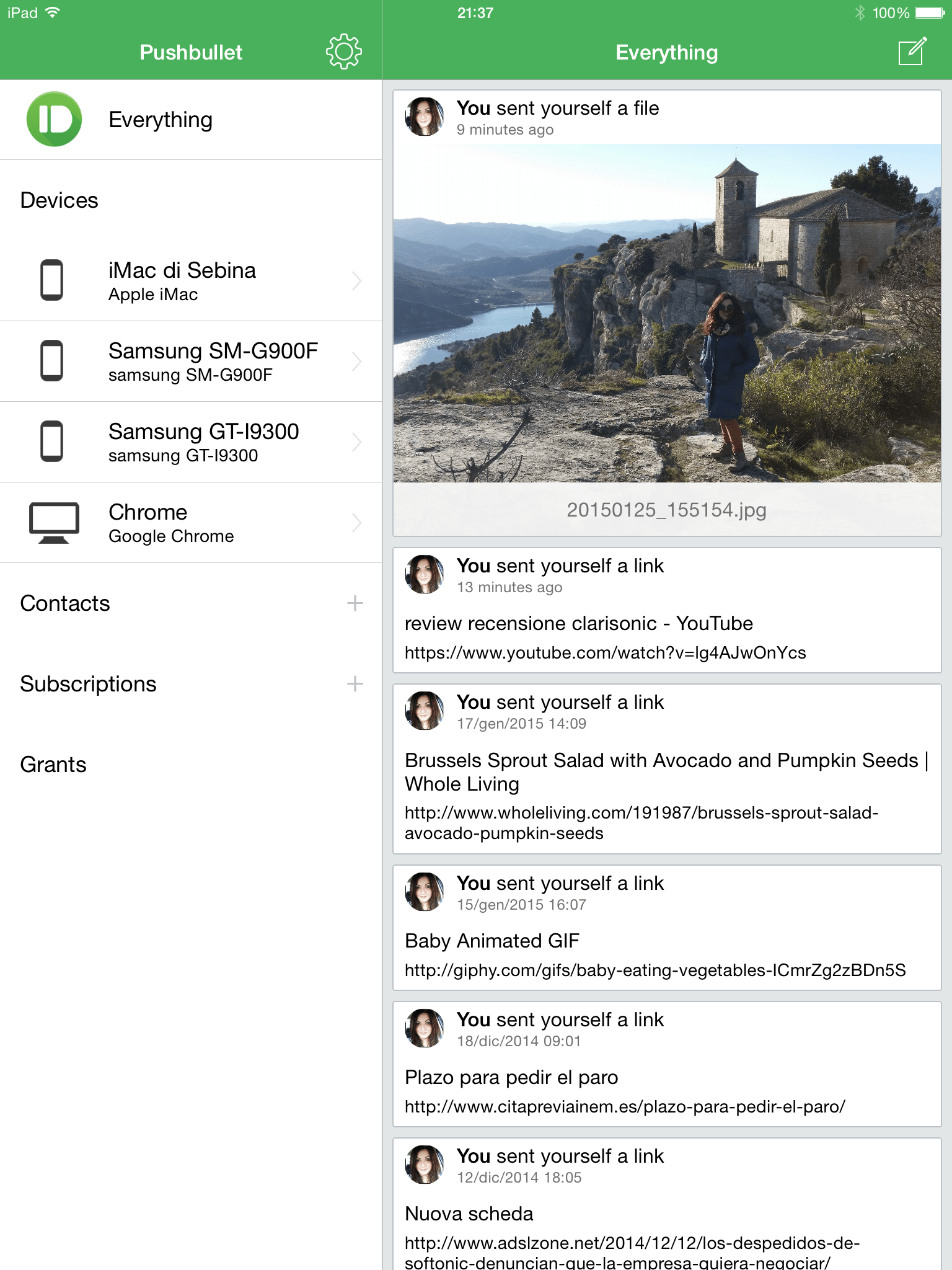Tap the phone icon for iMac di Sebina
This screenshot has width=952, height=1270.
[x=51, y=280]
